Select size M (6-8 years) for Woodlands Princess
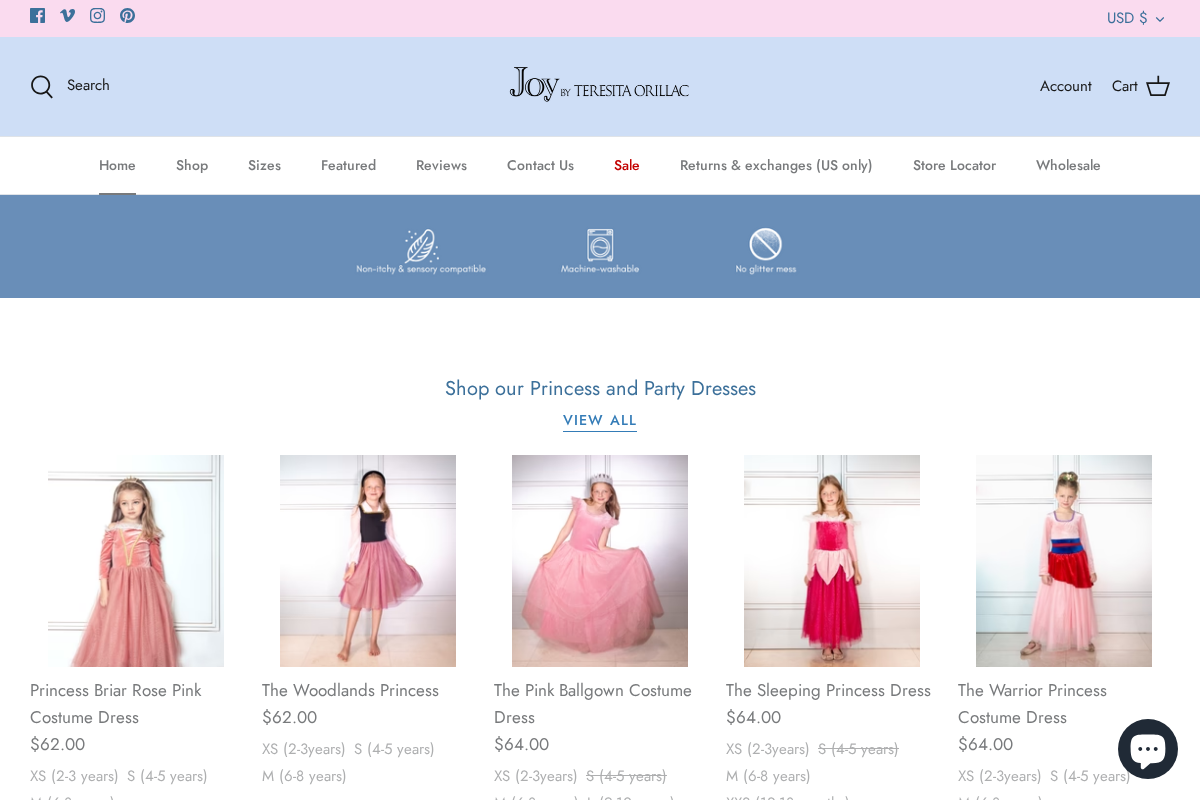 click(304, 776)
